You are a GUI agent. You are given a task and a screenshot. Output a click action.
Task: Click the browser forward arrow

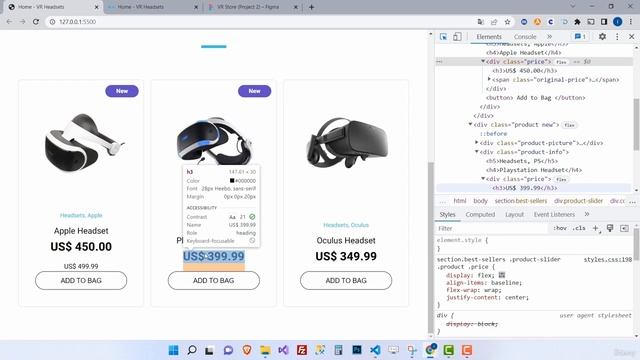click(22, 22)
